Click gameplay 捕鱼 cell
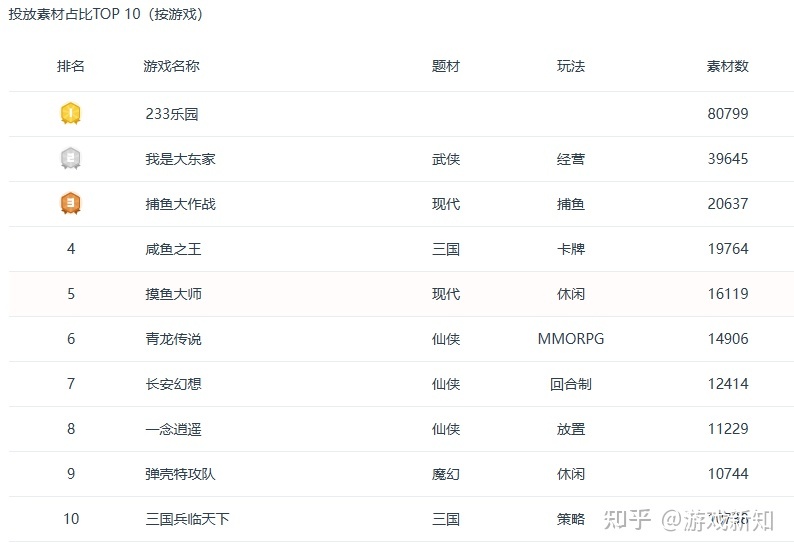The width and height of the screenshot is (794, 553). point(571,204)
